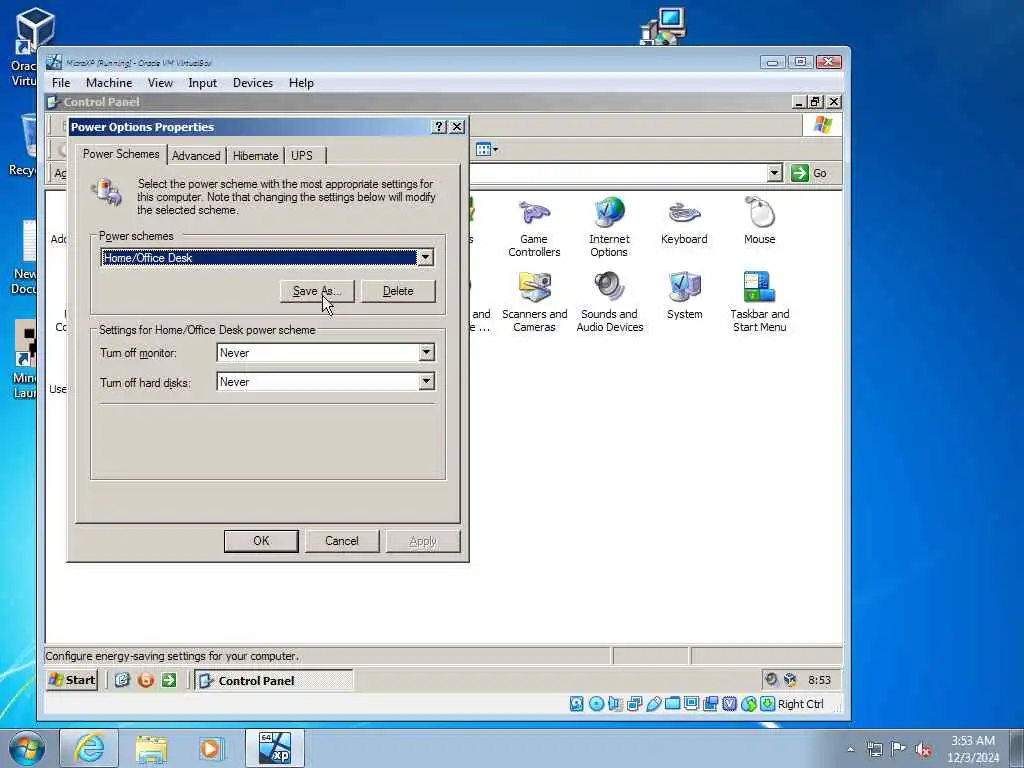This screenshot has width=1024, height=768.
Task: Open Windows Media Player from host taskbar
Action: (212, 748)
